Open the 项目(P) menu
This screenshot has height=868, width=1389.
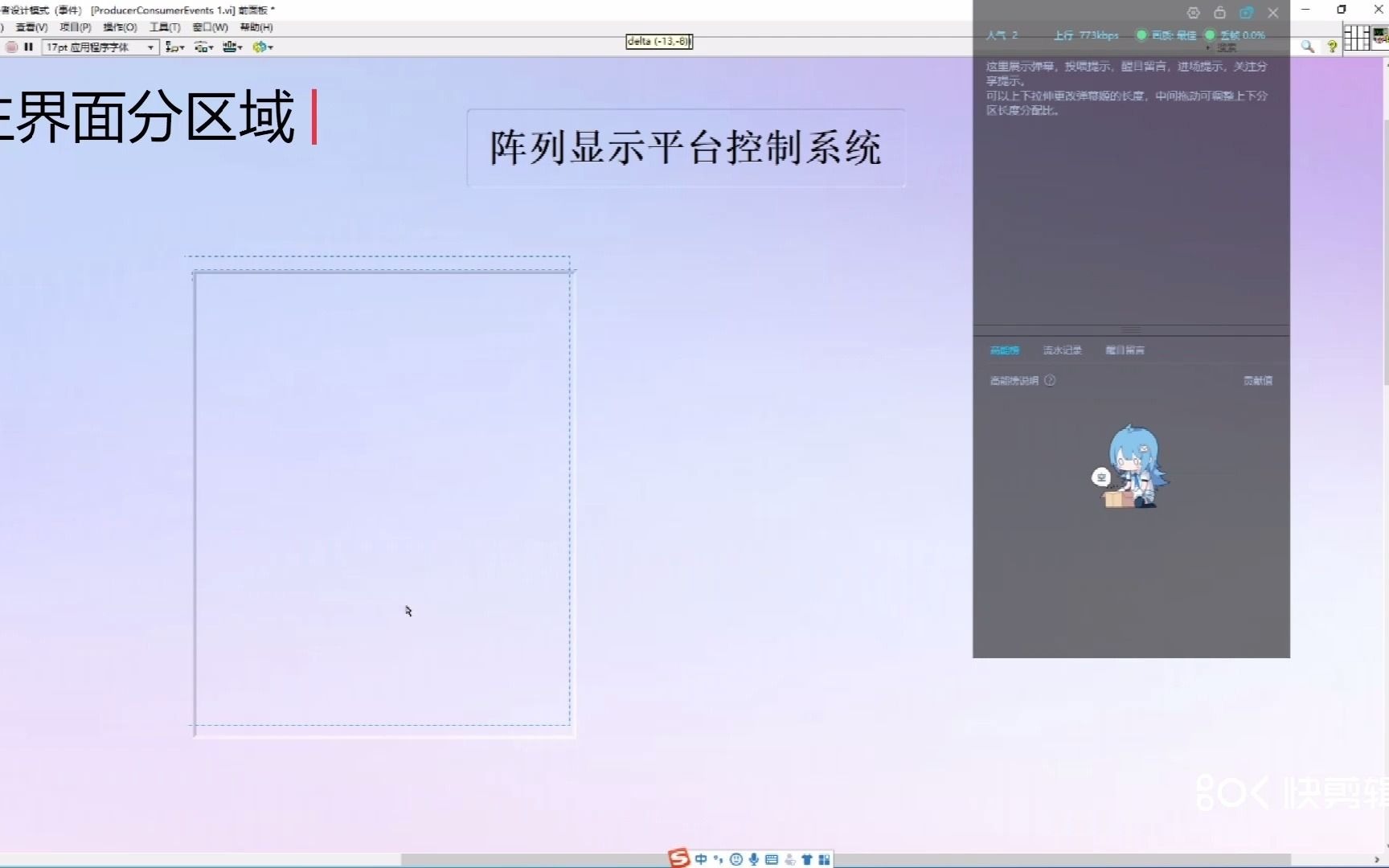click(76, 27)
